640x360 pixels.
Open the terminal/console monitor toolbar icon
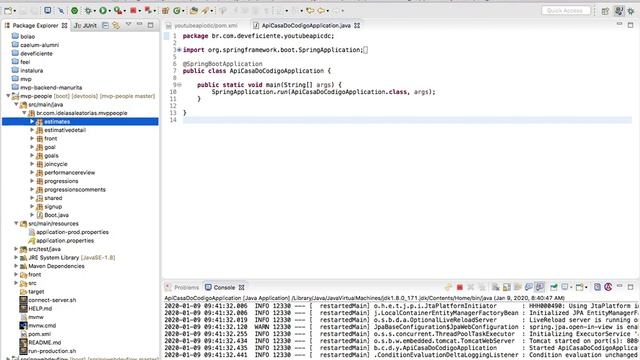click(48, 10)
